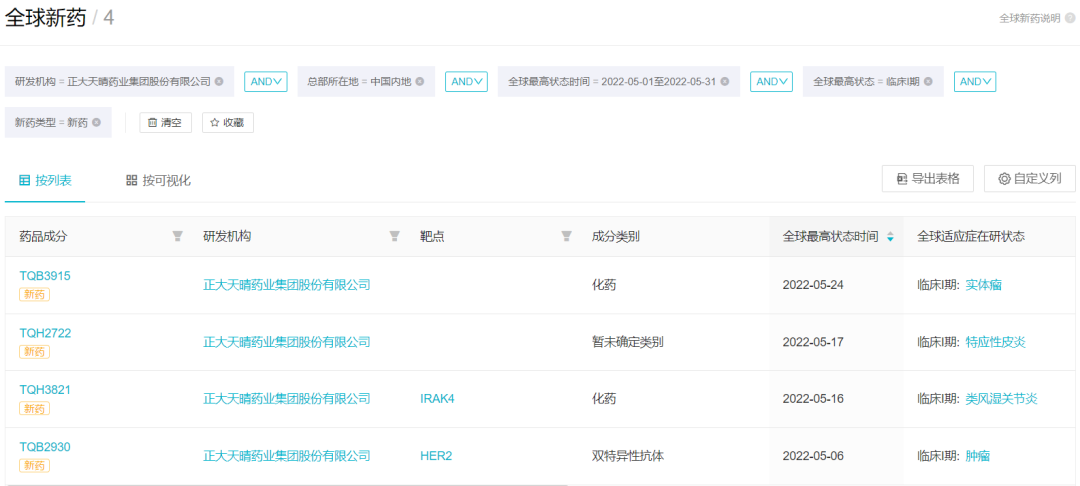Remove the 总部所在地 filter chip
The width and height of the screenshot is (1080, 486).
pyautogui.click(x=420, y=82)
